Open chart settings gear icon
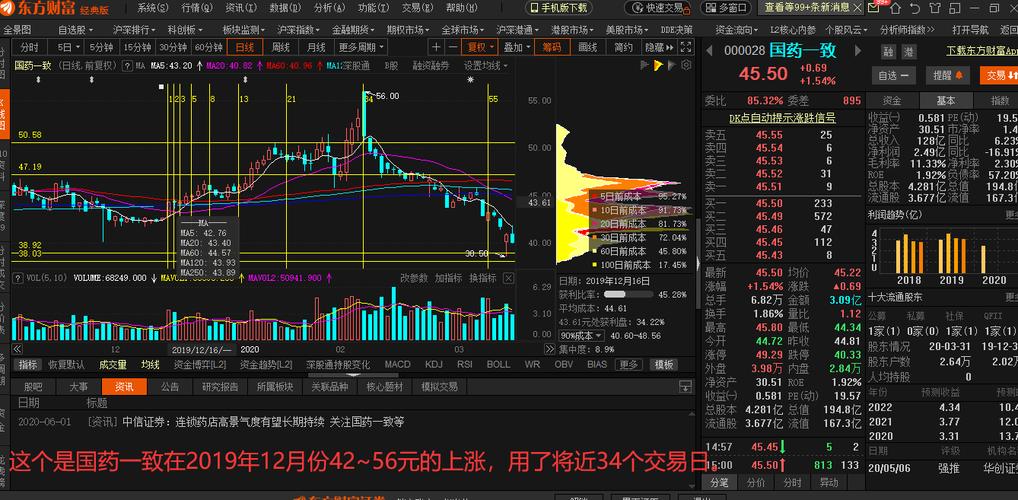The image size is (1018, 500). [685, 66]
